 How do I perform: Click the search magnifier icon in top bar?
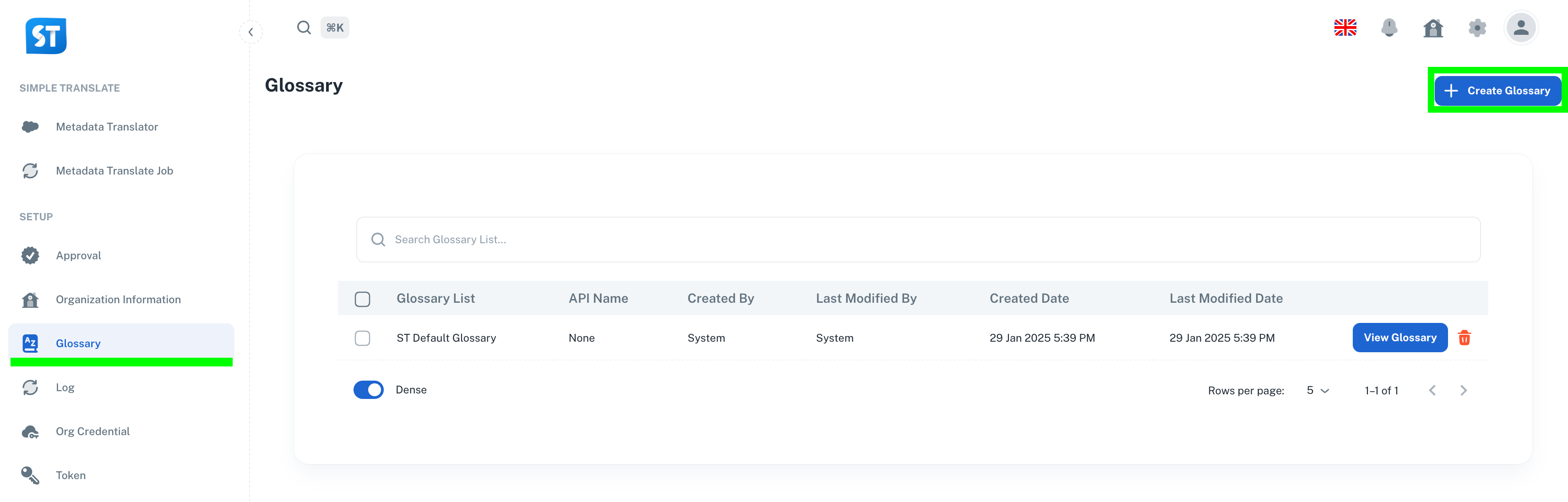(304, 28)
